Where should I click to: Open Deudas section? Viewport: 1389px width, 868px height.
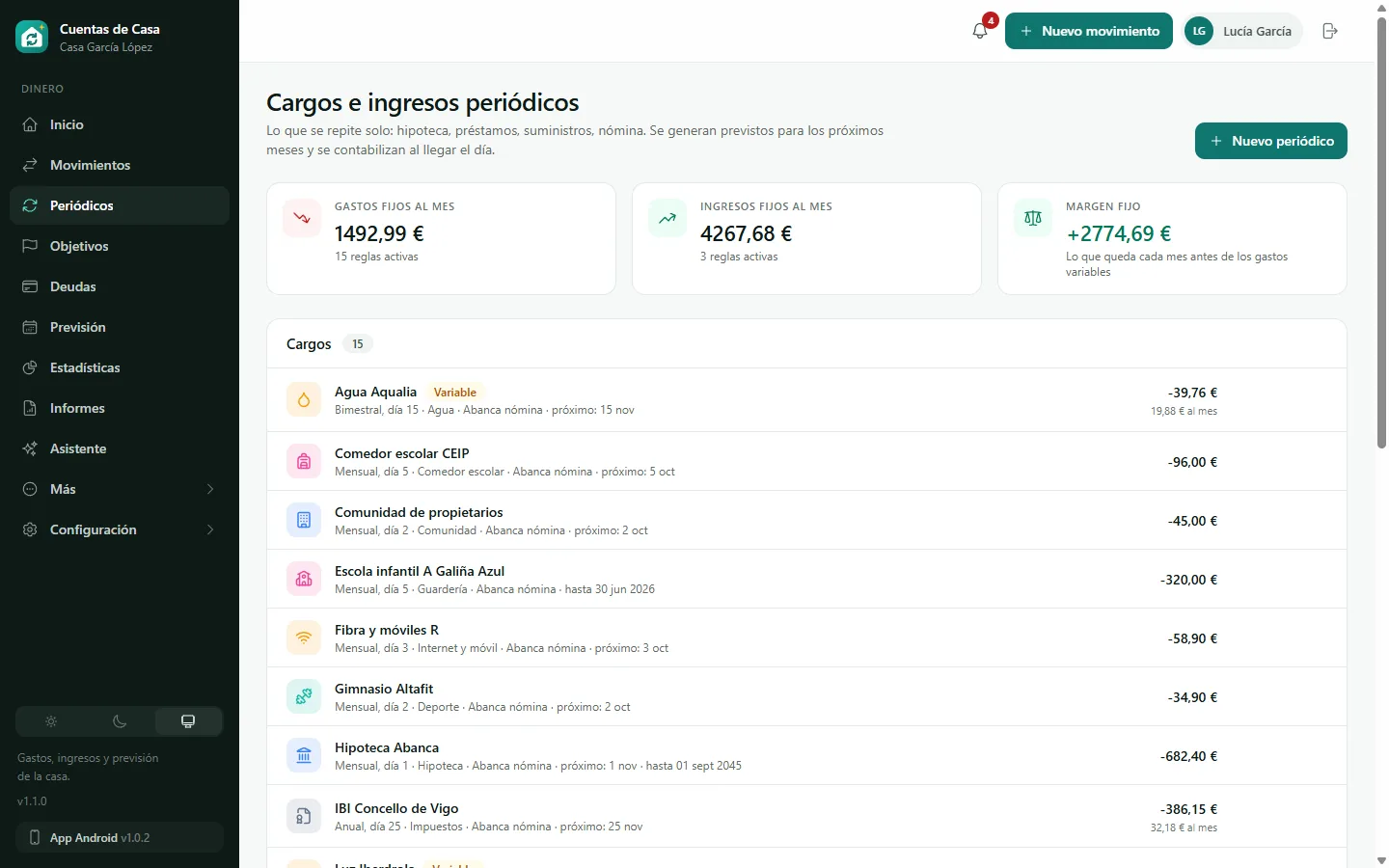pos(120,286)
